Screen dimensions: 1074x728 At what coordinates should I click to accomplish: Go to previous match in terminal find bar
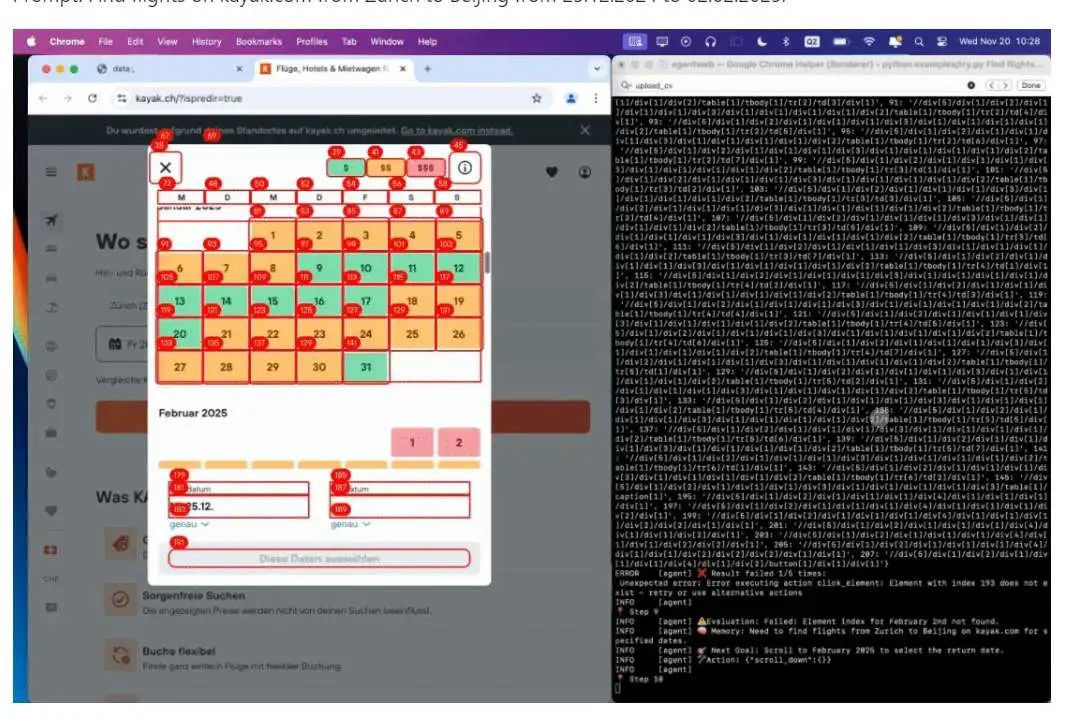pyautogui.click(x=992, y=86)
